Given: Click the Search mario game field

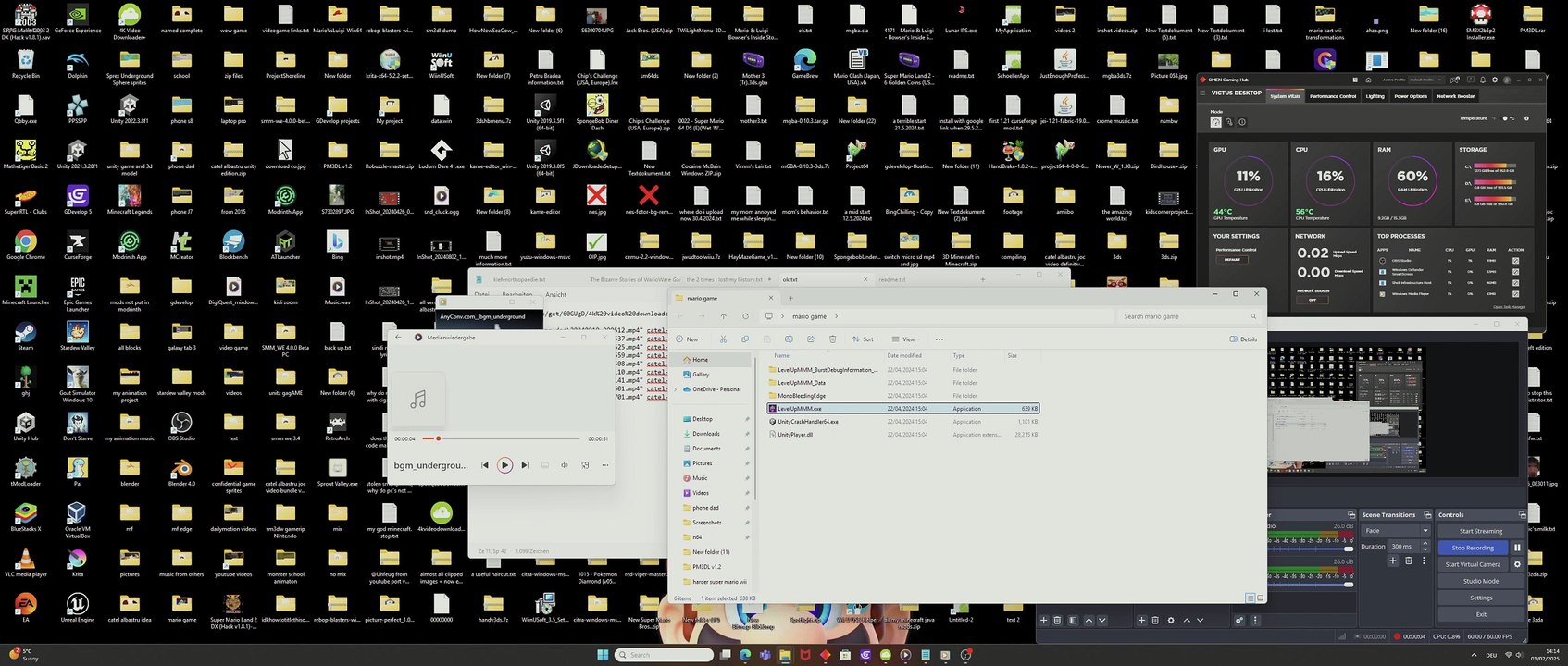Looking at the screenshot, I should [1188, 316].
